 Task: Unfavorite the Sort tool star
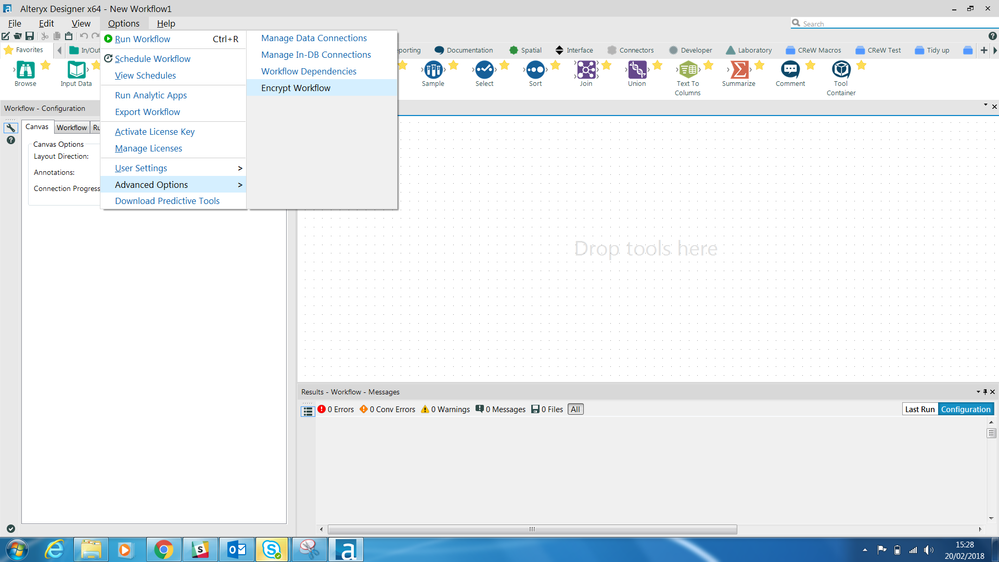point(556,65)
